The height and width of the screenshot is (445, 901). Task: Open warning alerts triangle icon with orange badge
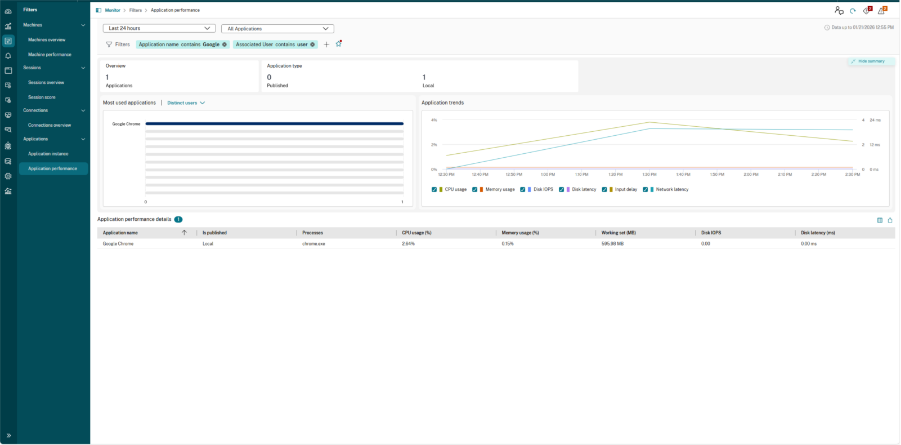[x=882, y=10]
